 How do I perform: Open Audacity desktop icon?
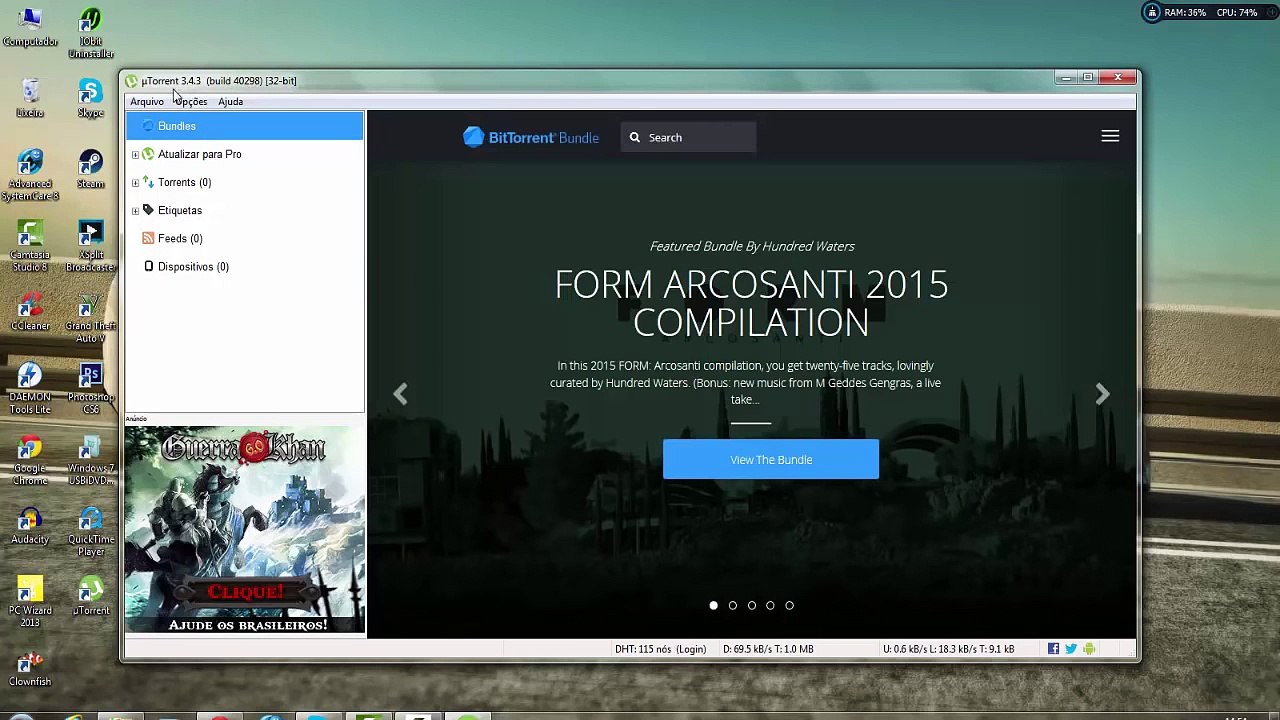[x=30, y=526]
